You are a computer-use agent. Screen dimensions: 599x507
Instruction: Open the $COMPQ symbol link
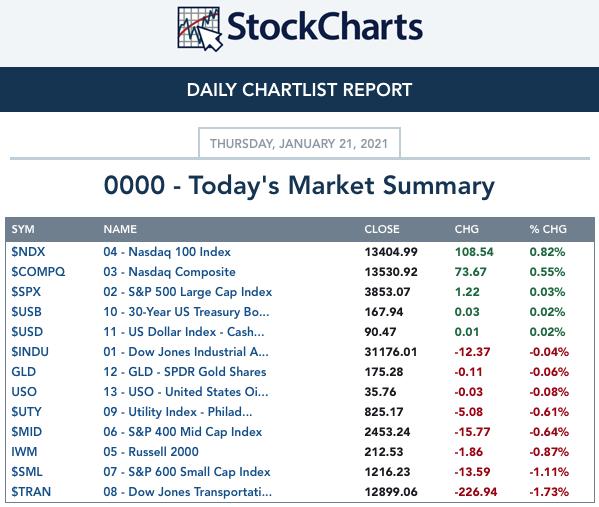(38, 272)
